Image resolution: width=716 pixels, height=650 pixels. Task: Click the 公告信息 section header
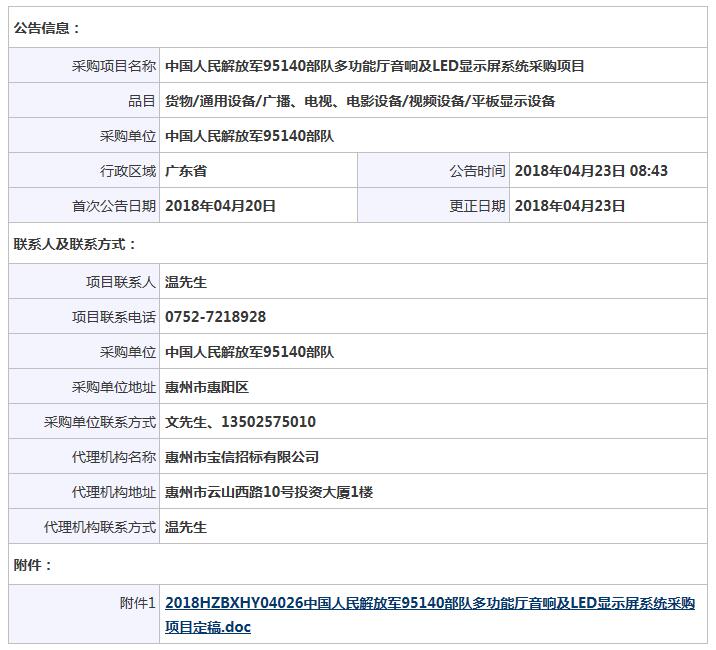click(47, 29)
